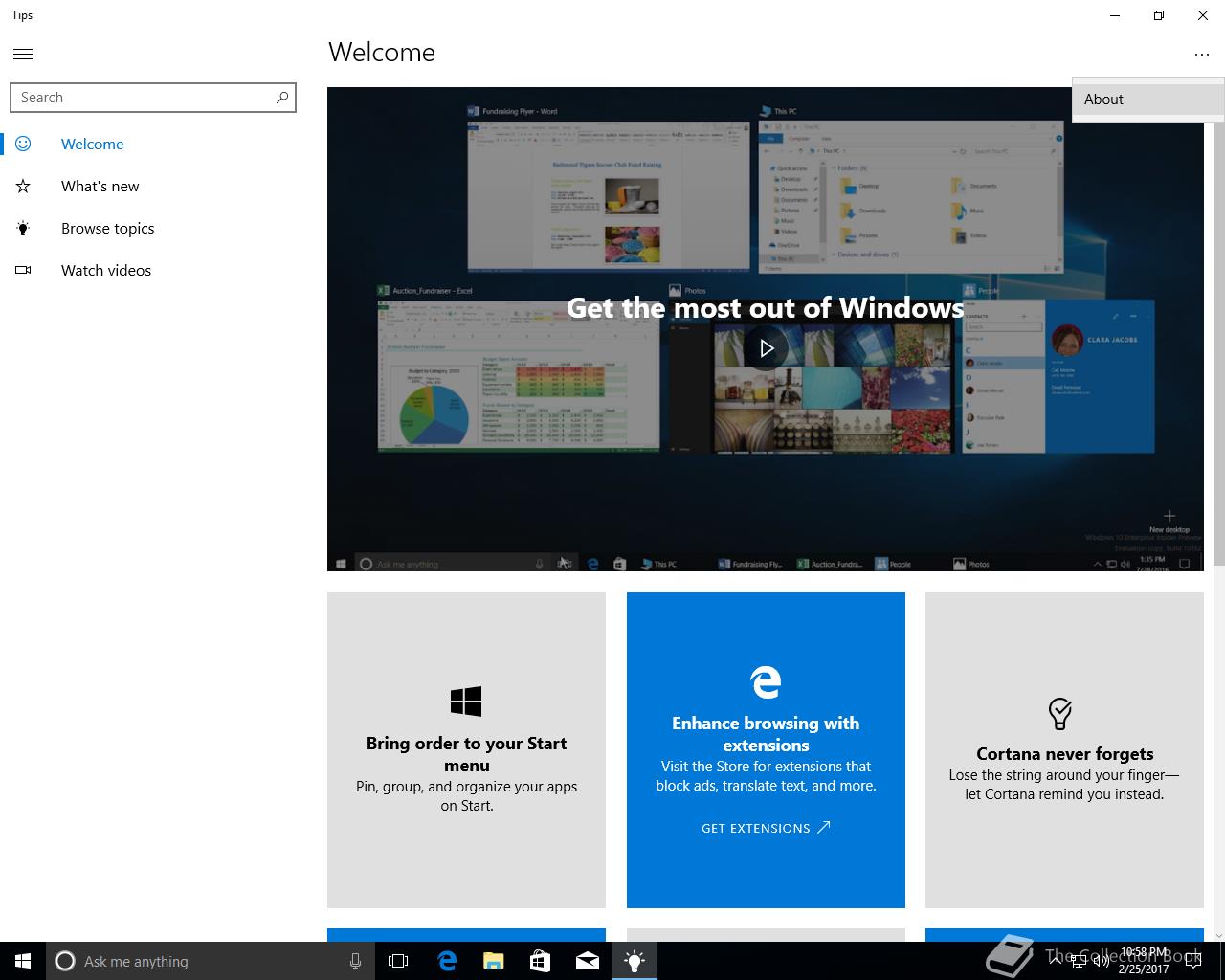Click the lightbulb icon on Cortana tile
Screen dimensions: 1225x980
1059,714
